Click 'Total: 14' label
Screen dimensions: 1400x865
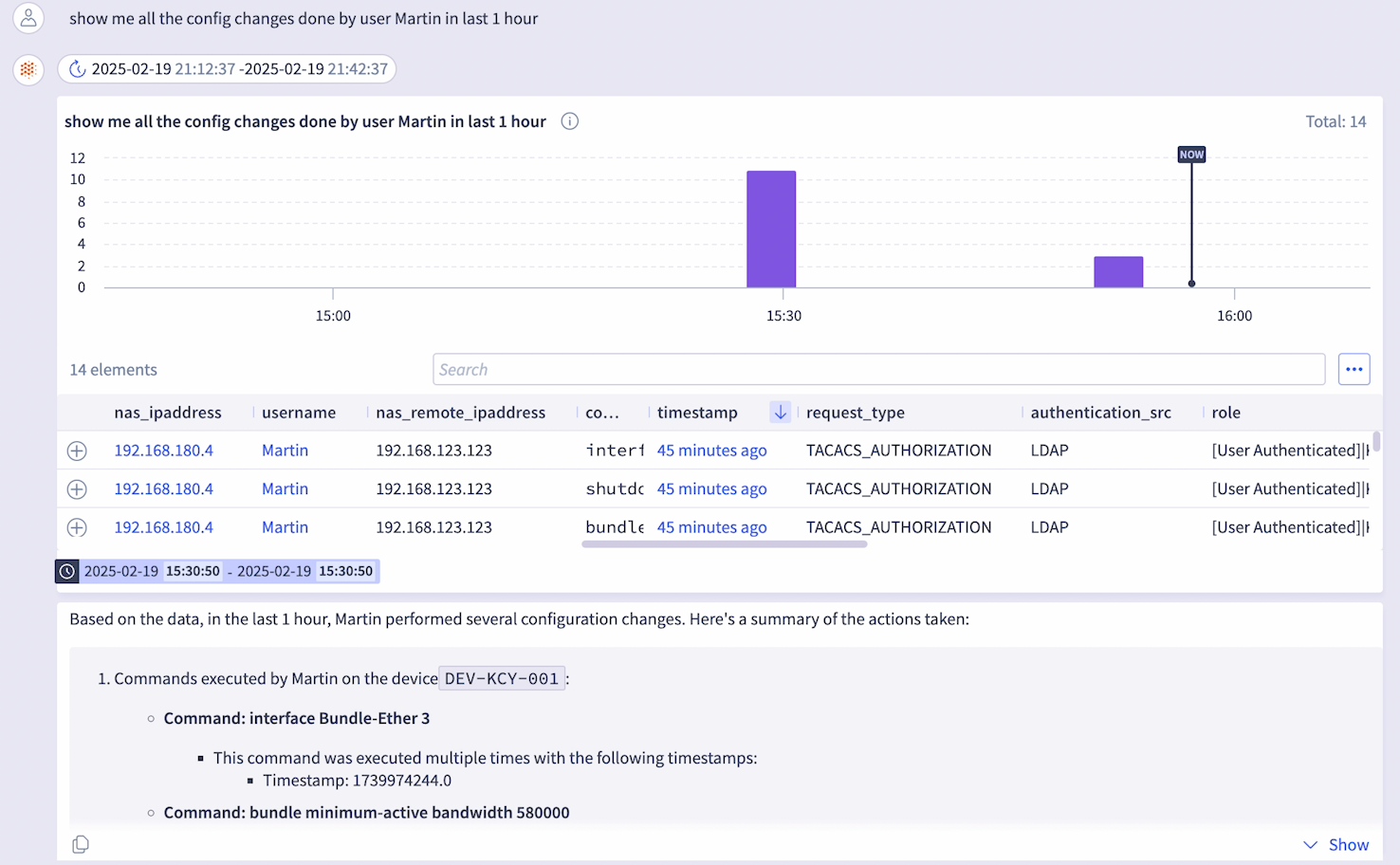(x=1336, y=121)
